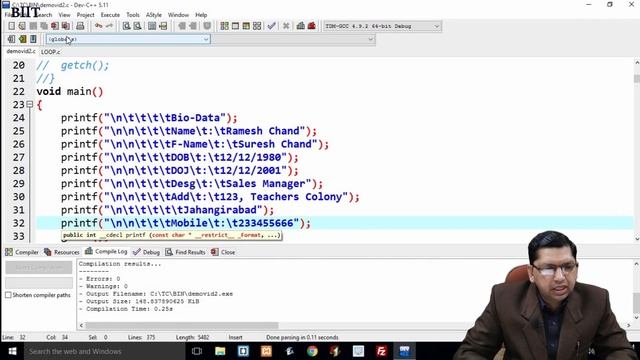Screen dimensions: 640x360
Task: Open the Compiler bottom panel tab
Action: pos(22,252)
